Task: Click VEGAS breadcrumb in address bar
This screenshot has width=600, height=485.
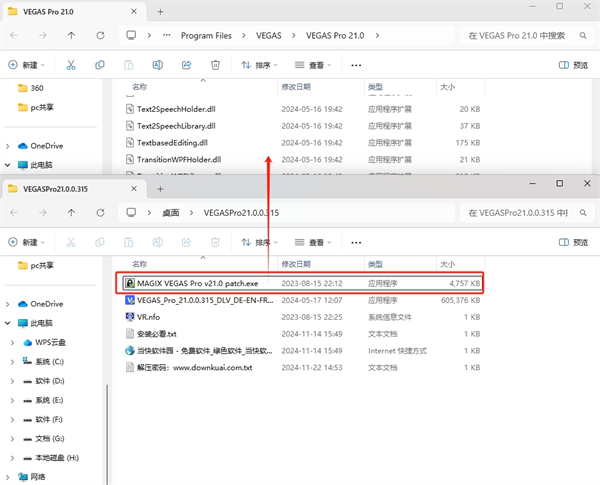Action: [269, 36]
